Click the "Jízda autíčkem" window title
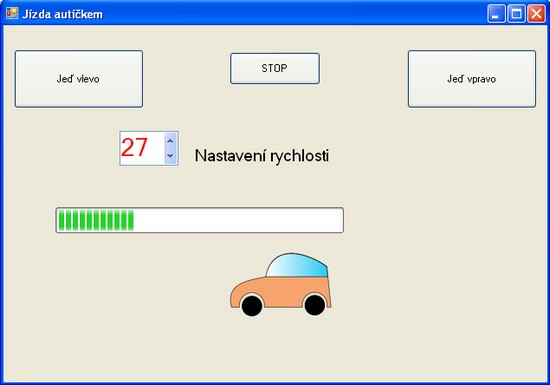 63,14
